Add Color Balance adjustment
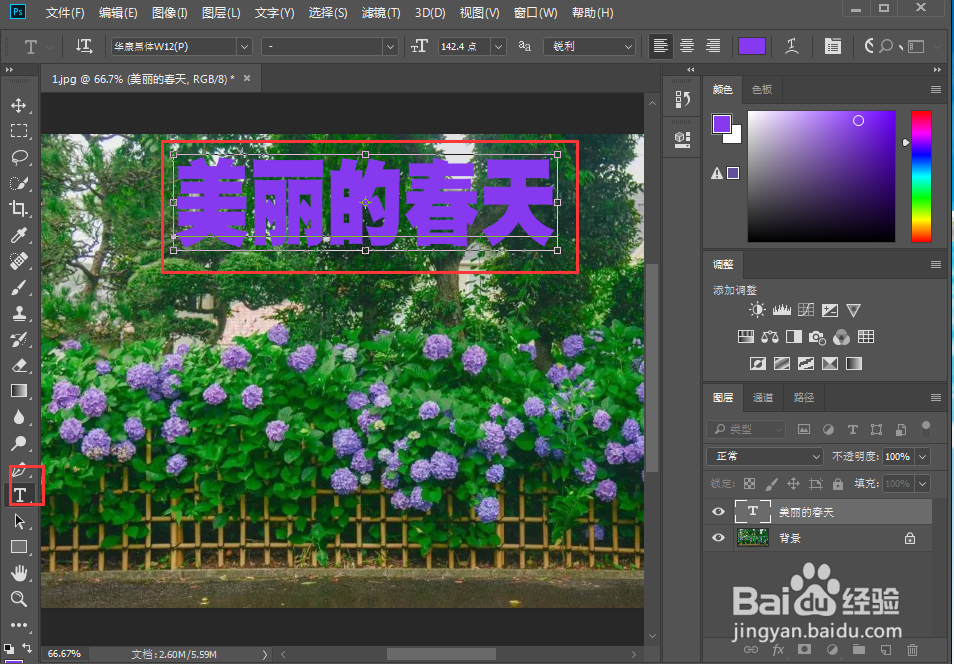This screenshot has height=664, width=954. 770,337
